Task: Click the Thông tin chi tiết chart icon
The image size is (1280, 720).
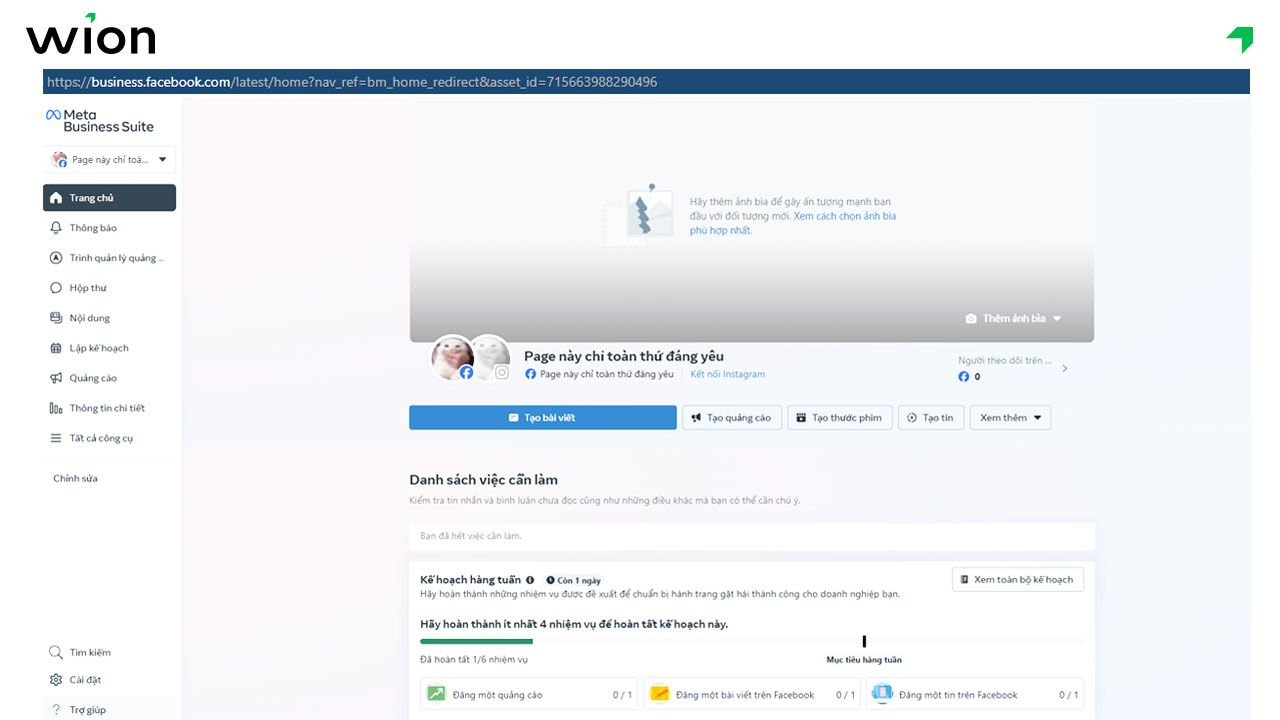Action: [56, 408]
